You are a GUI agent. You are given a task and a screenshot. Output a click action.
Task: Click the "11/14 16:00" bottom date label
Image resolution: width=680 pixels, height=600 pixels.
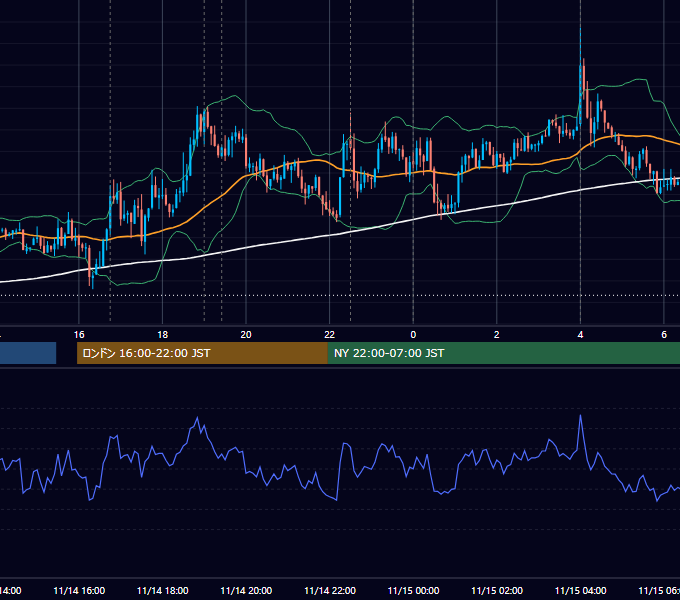79,590
